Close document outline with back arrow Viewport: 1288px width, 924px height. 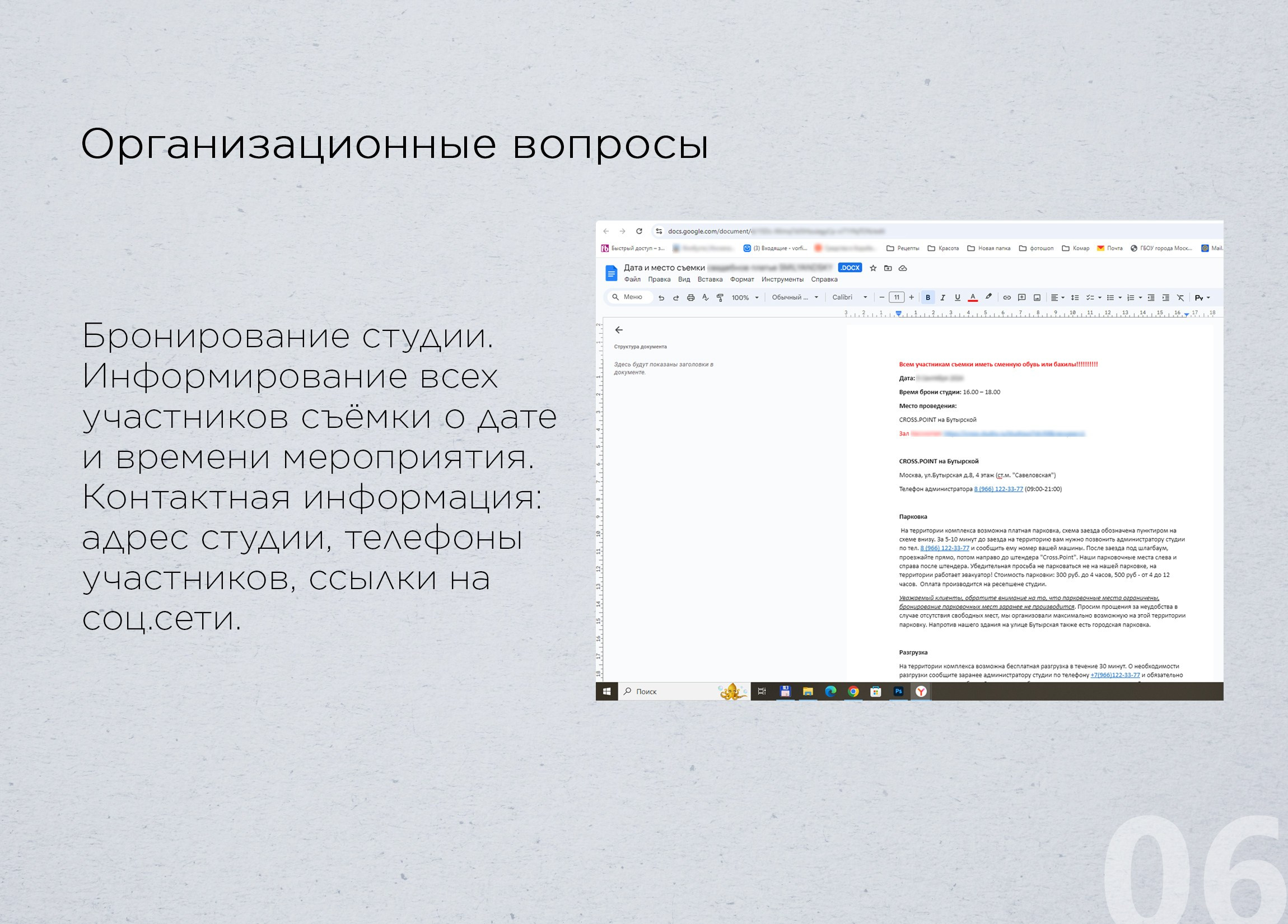tap(619, 330)
